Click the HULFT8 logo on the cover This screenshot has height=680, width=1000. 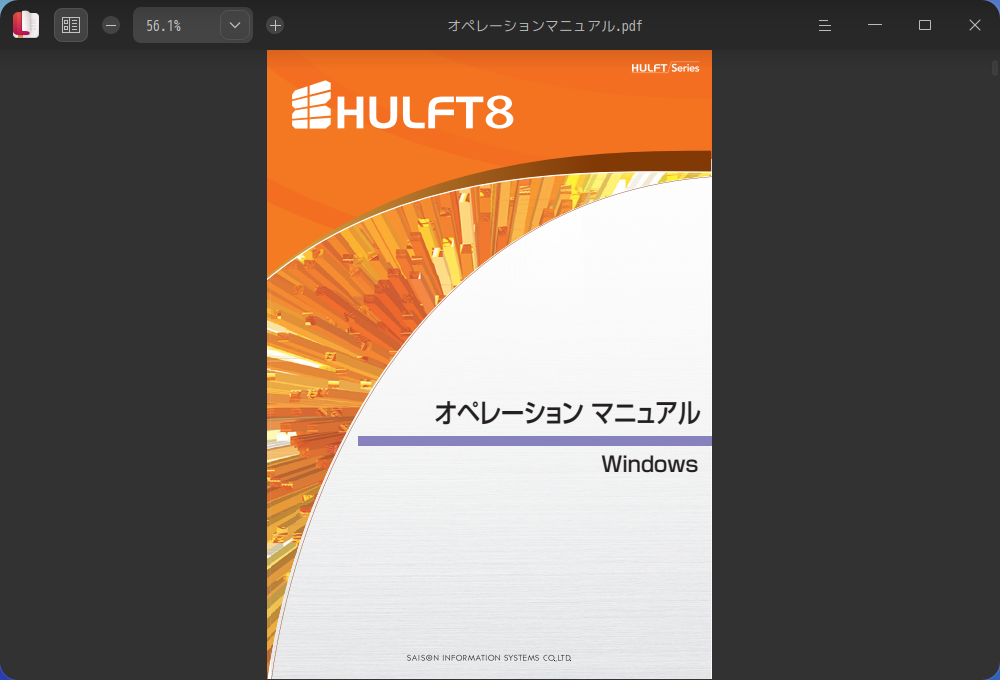click(x=402, y=106)
